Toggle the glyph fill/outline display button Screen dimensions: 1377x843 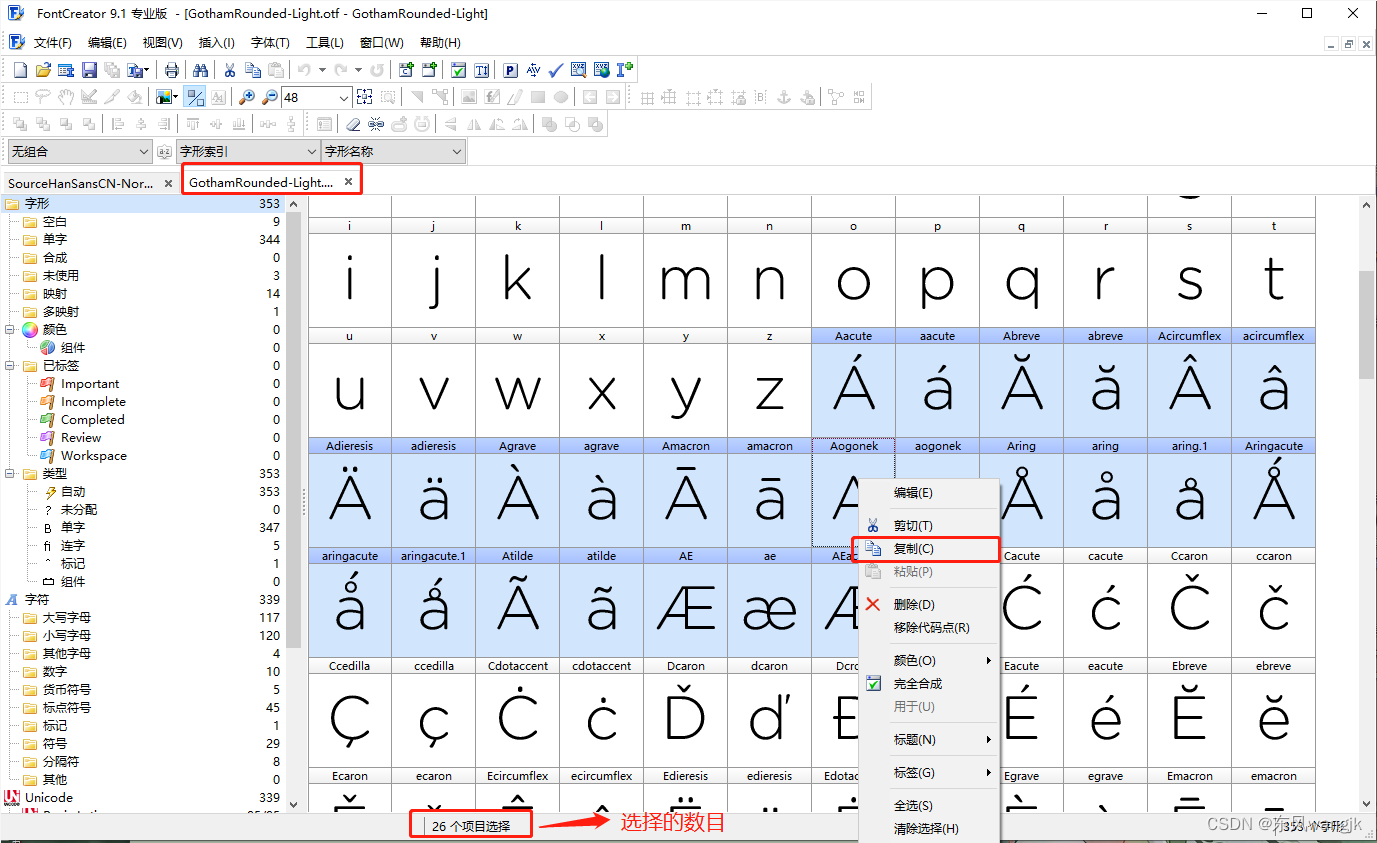pyautogui.click(x=195, y=96)
